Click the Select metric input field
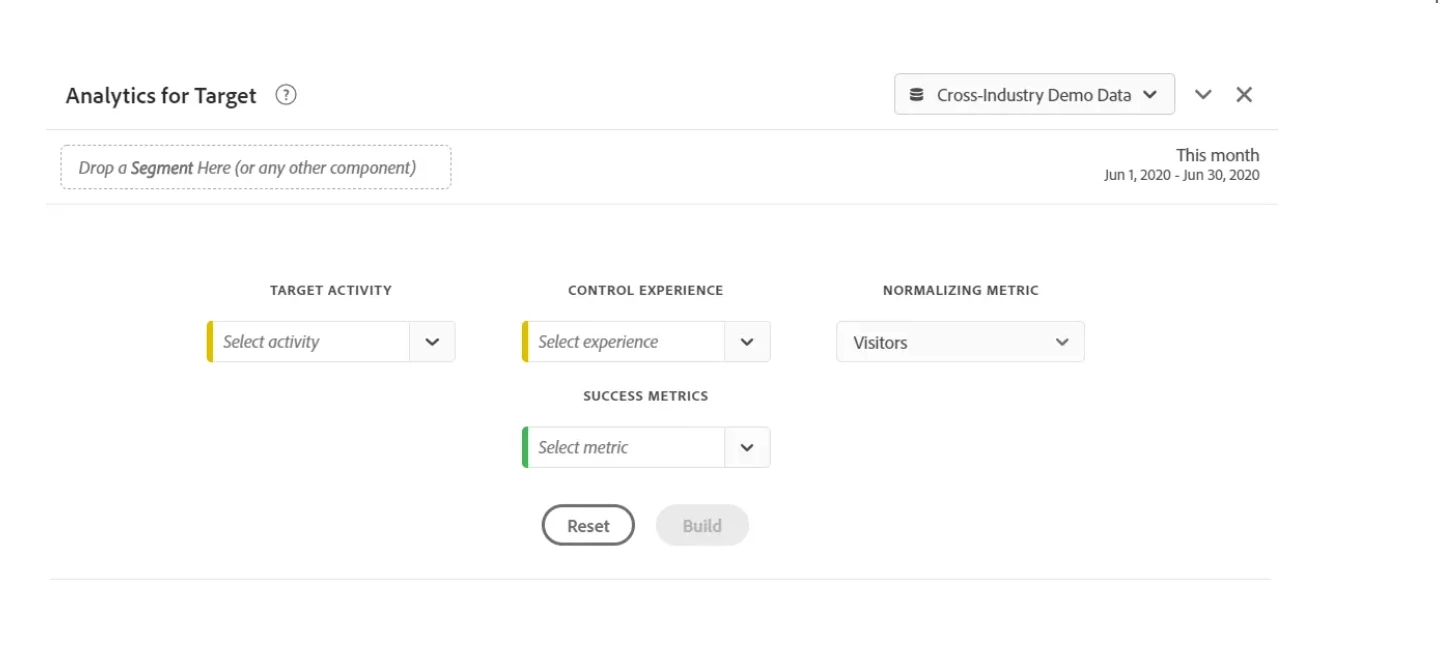 pos(625,448)
